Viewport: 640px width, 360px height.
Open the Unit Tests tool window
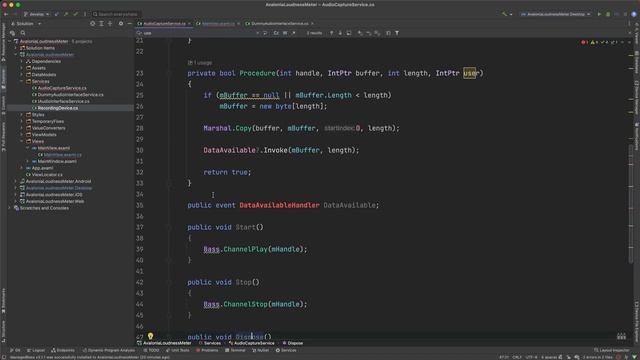point(178,350)
